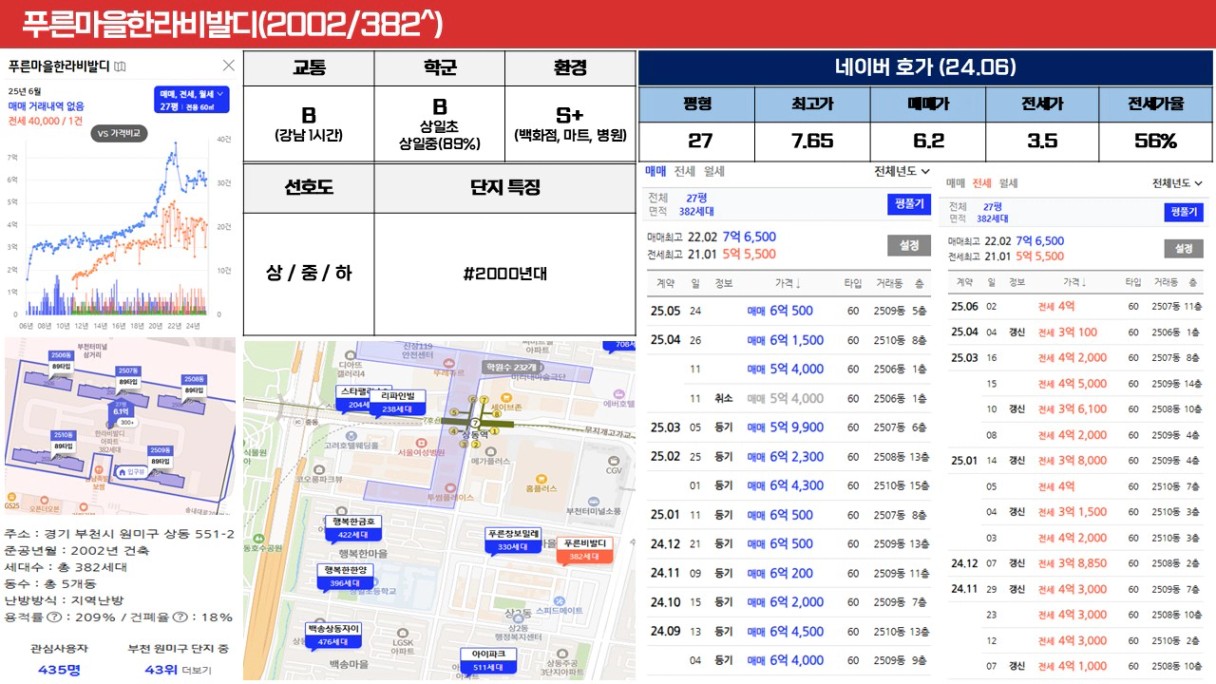Click 평풀기 button in left listing panel

[x=908, y=204]
